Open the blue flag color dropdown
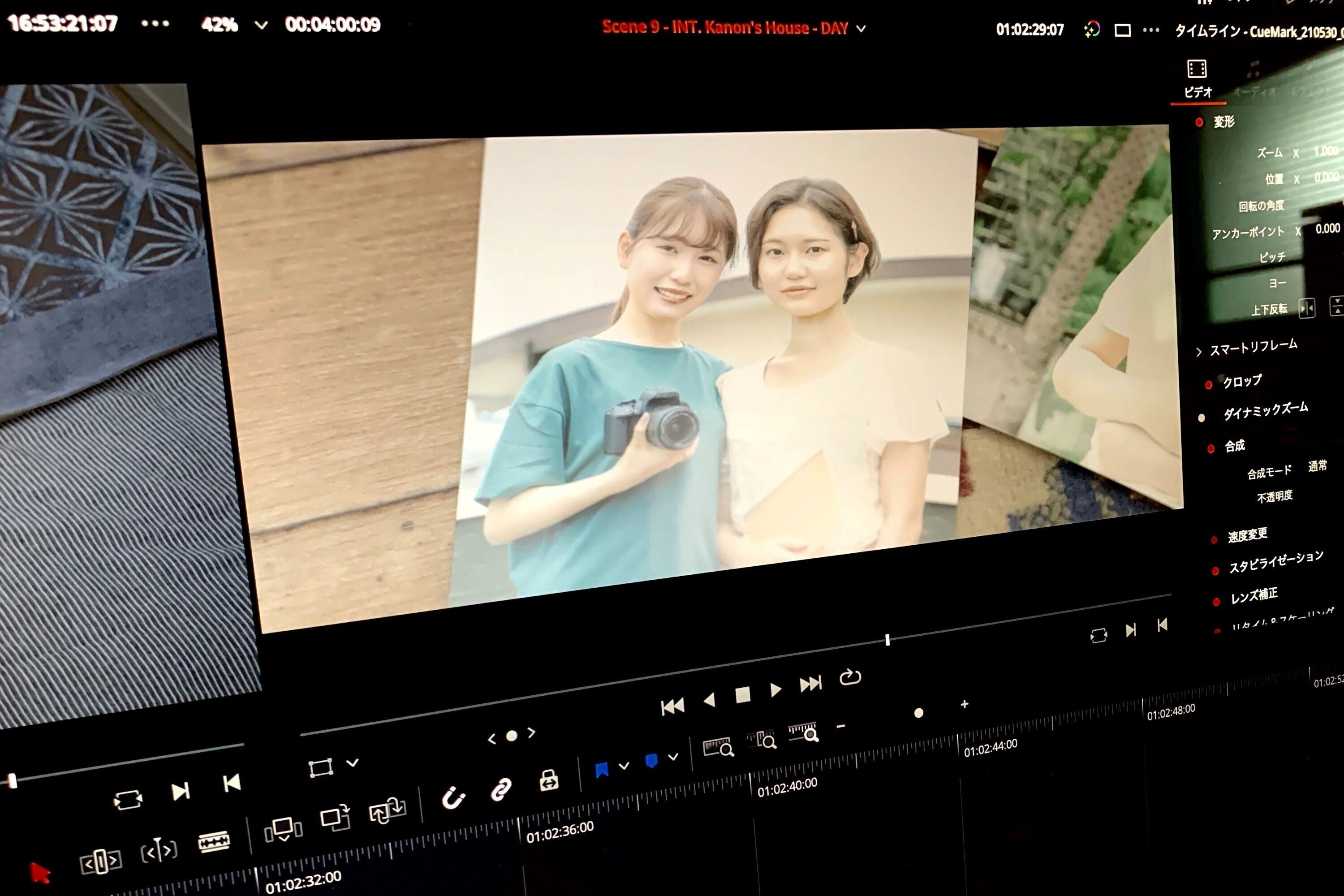Image resolution: width=1344 pixels, height=896 pixels. [624, 766]
